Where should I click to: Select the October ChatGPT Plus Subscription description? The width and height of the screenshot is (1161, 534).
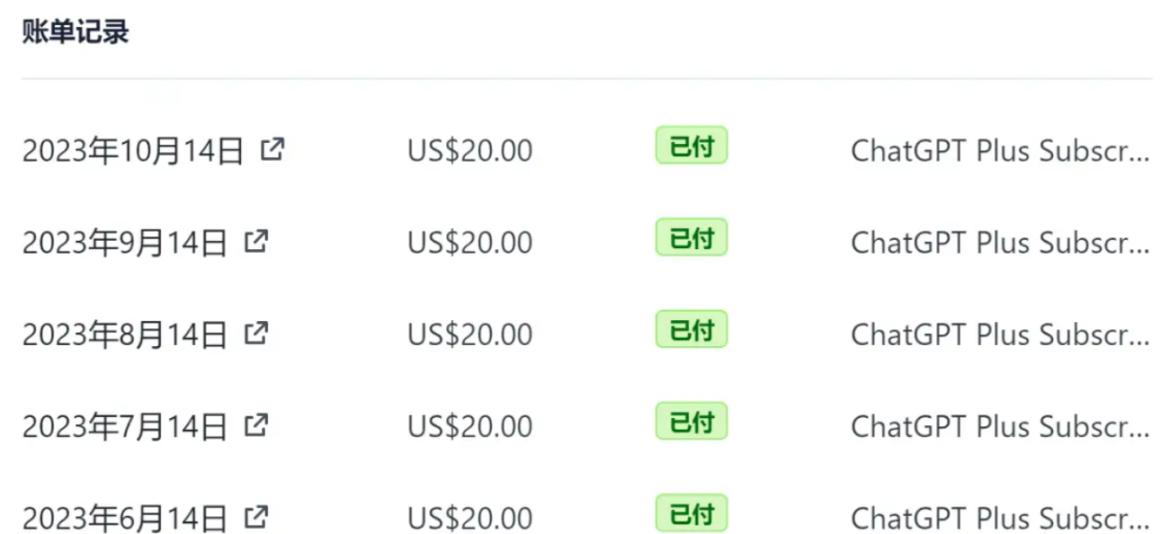point(1000,151)
